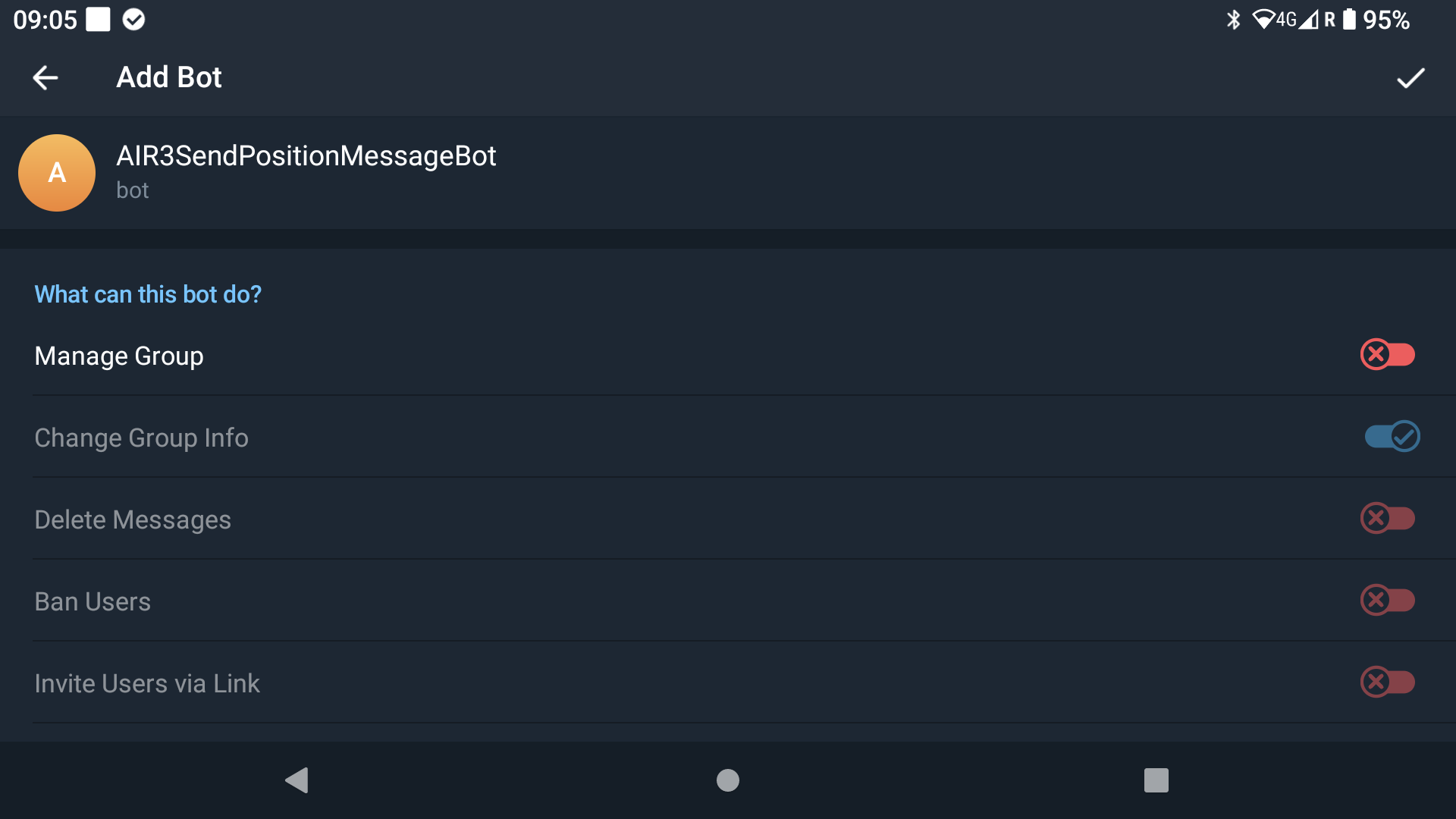Enable the Delete Messages switch
Image resolution: width=1456 pixels, height=819 pixels.
coord(1388,518)
